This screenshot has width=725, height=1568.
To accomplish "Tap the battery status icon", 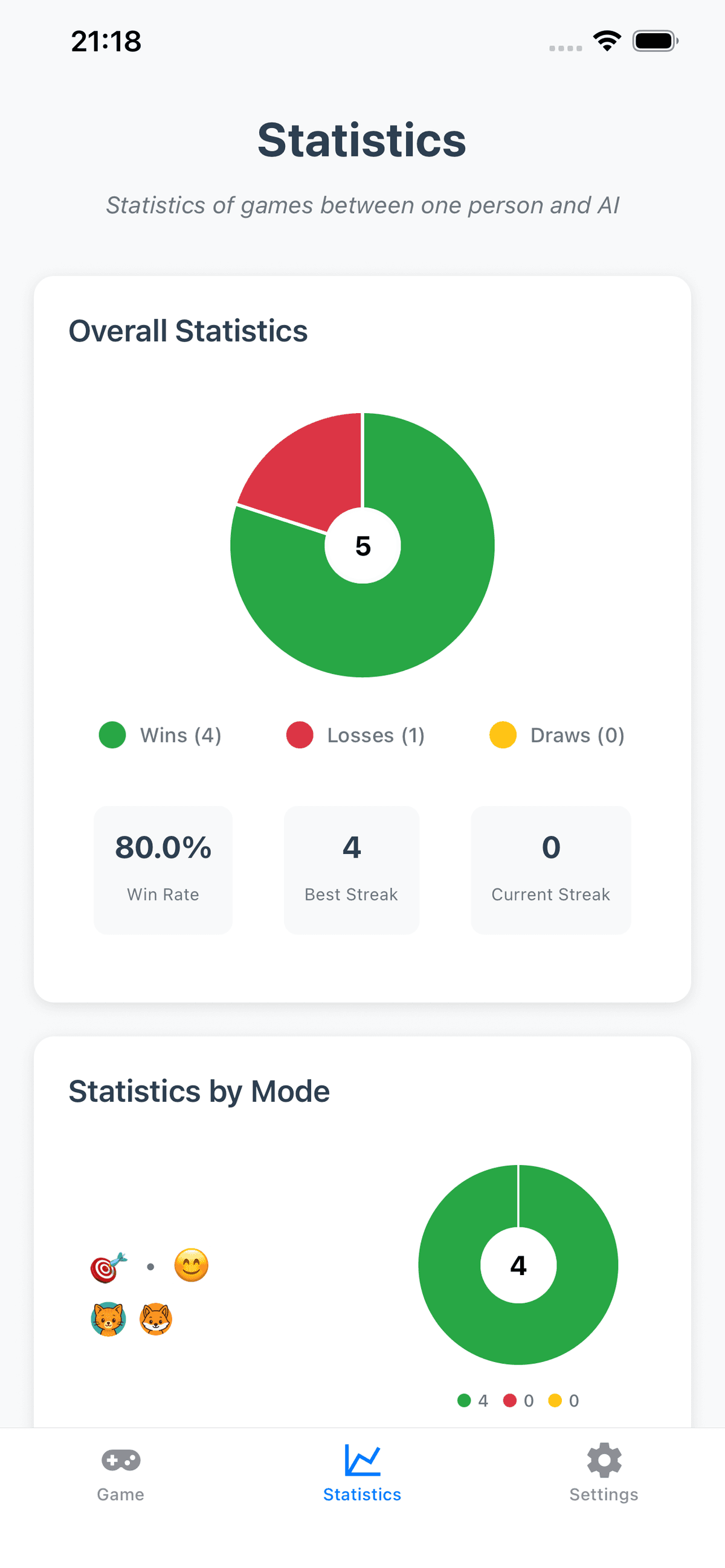I will click(x=655, y=41).
